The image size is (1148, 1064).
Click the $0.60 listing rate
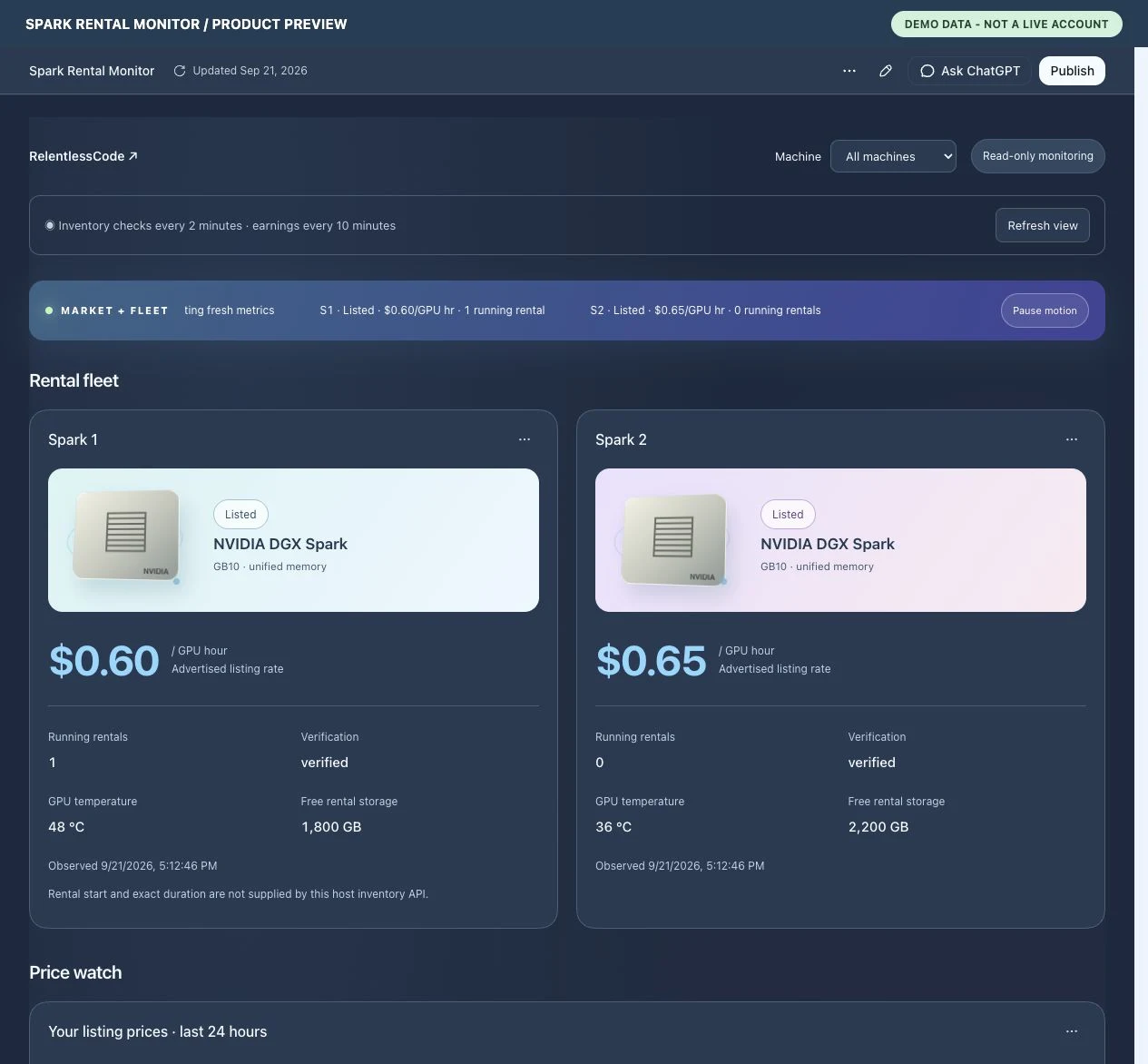pos(104,660)
